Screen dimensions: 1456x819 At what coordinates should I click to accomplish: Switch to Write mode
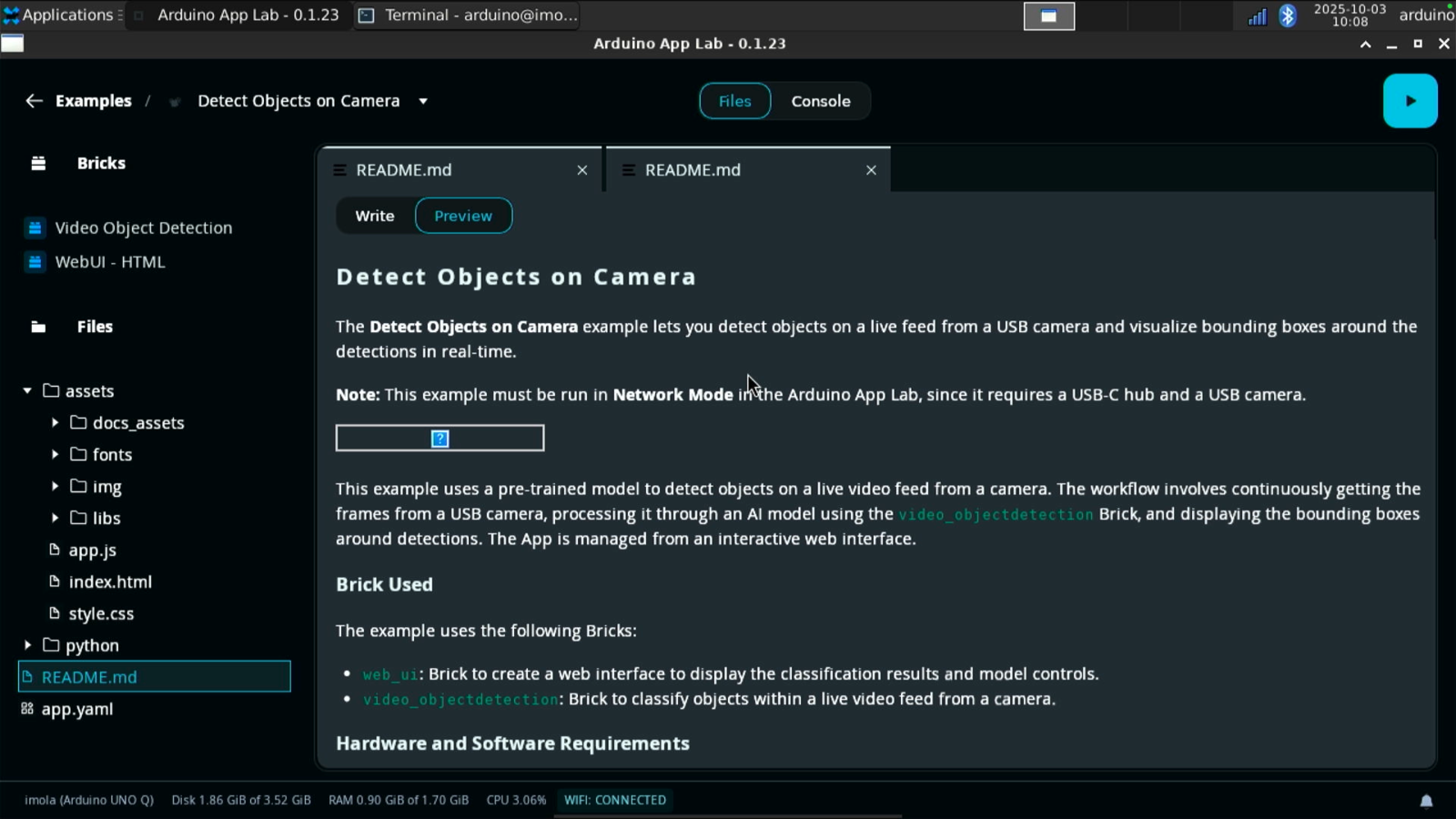point(375,216)
